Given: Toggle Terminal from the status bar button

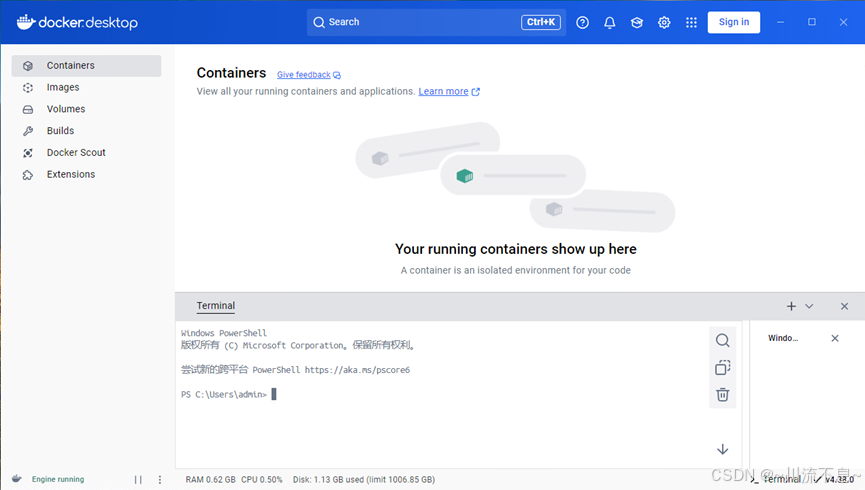Looking at the screenshot, I should [777, 480].
